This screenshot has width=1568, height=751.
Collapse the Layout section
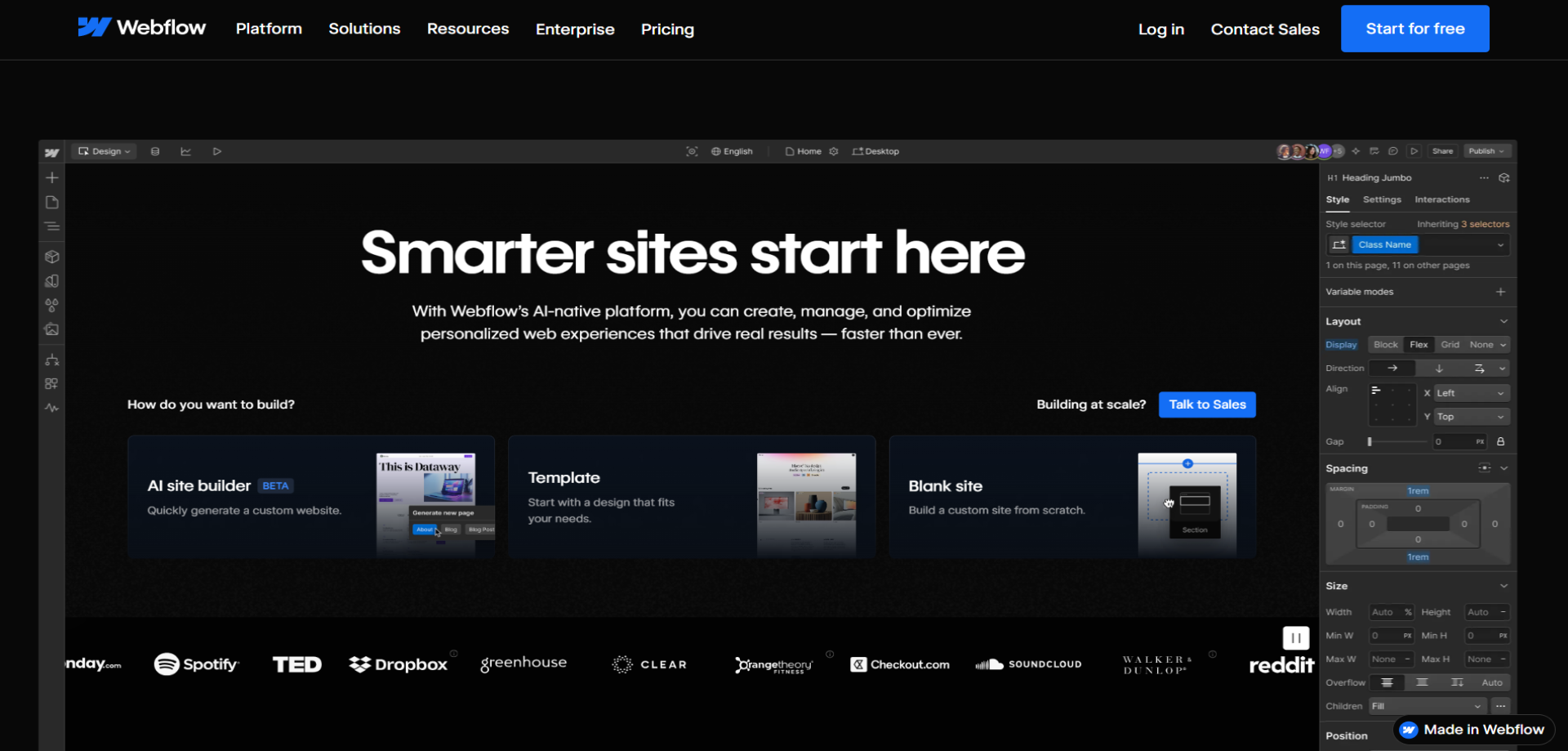click(x=1503, y=321)
